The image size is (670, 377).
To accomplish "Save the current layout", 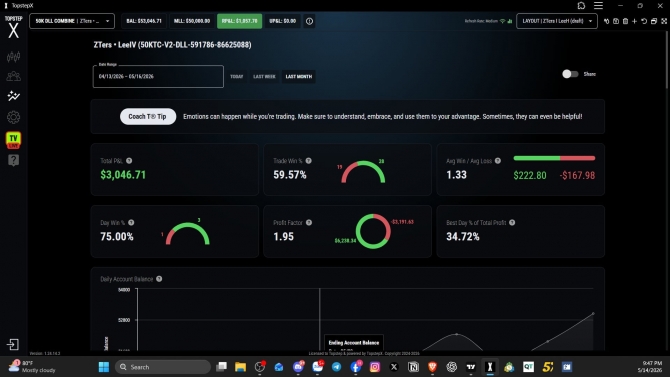I will coord(616,21).
